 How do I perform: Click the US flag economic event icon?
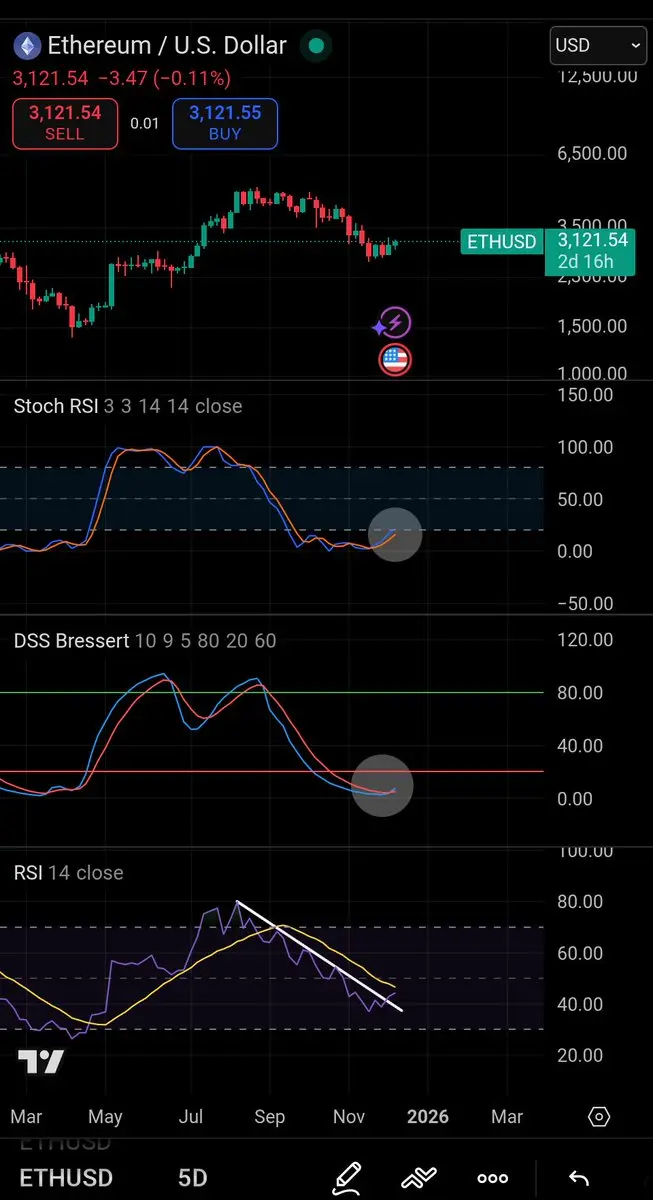(395, 360)
